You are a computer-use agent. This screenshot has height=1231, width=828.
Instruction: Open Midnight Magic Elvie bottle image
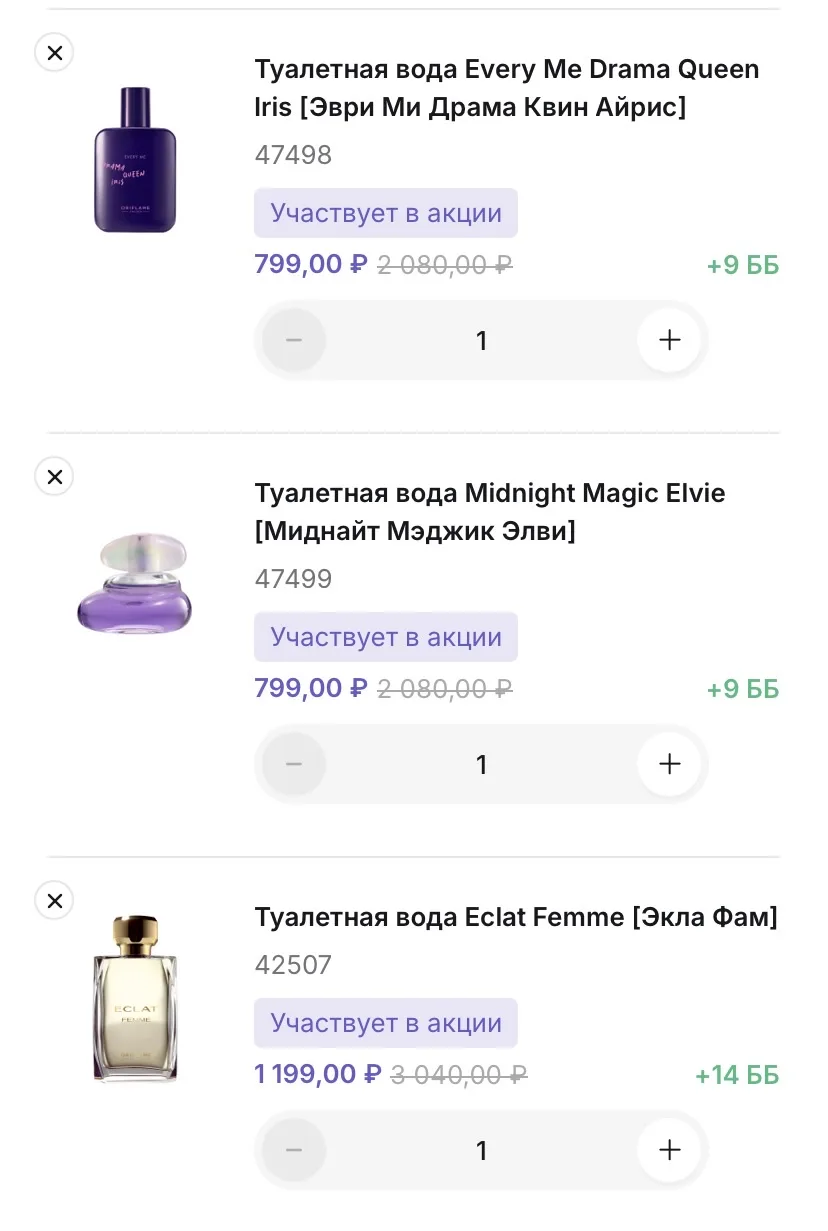(135, 584)
